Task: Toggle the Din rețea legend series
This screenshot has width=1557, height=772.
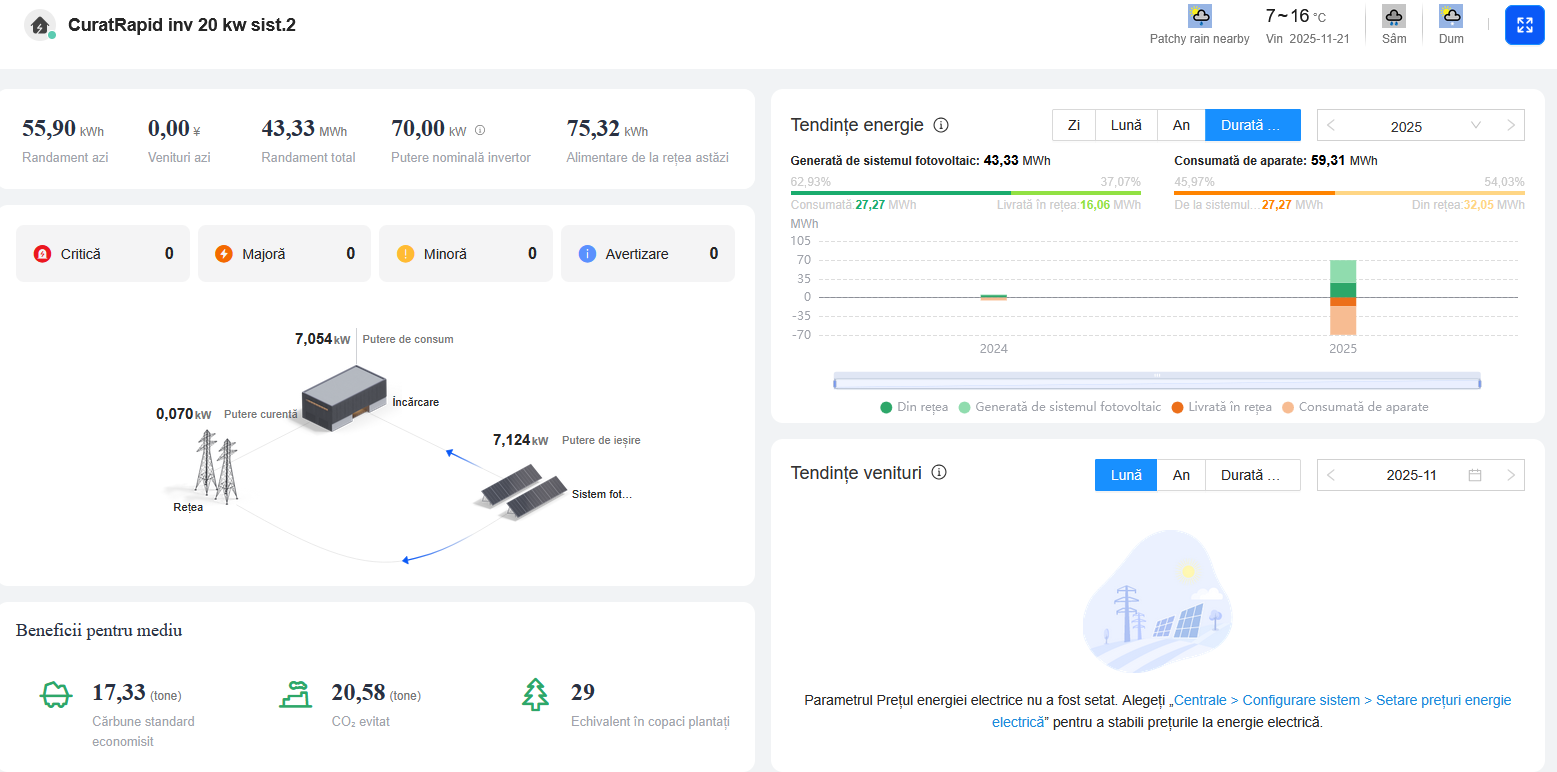Action: point(914,407)
